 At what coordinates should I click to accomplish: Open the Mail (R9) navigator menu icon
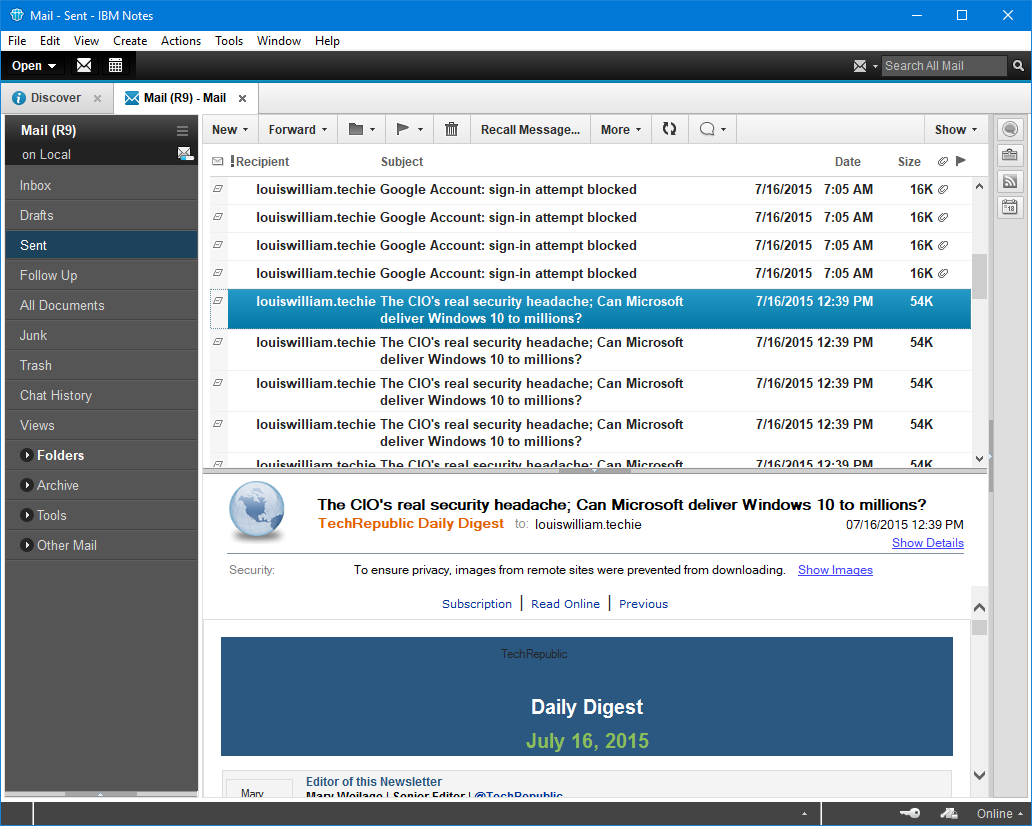[182, 130]
